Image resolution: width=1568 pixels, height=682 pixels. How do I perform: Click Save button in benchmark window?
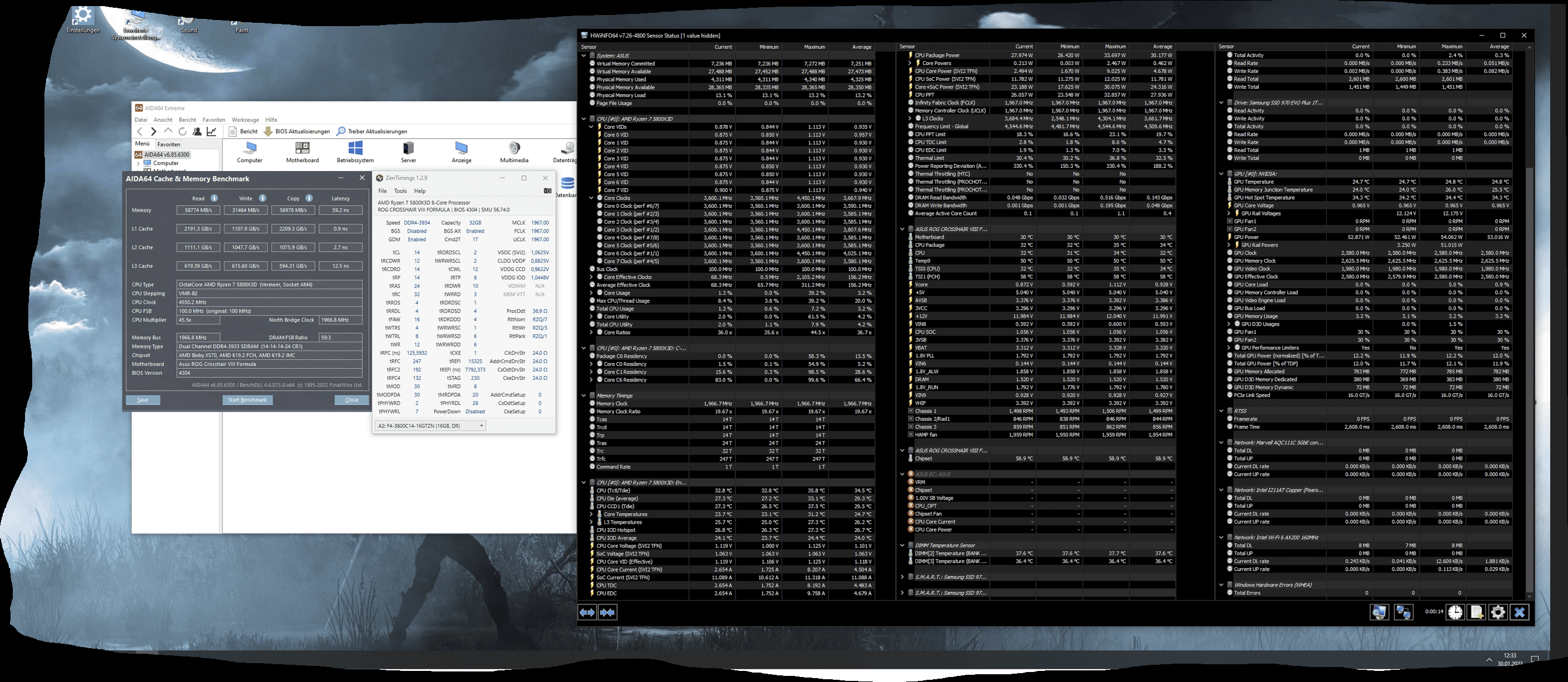click(143, 400)
